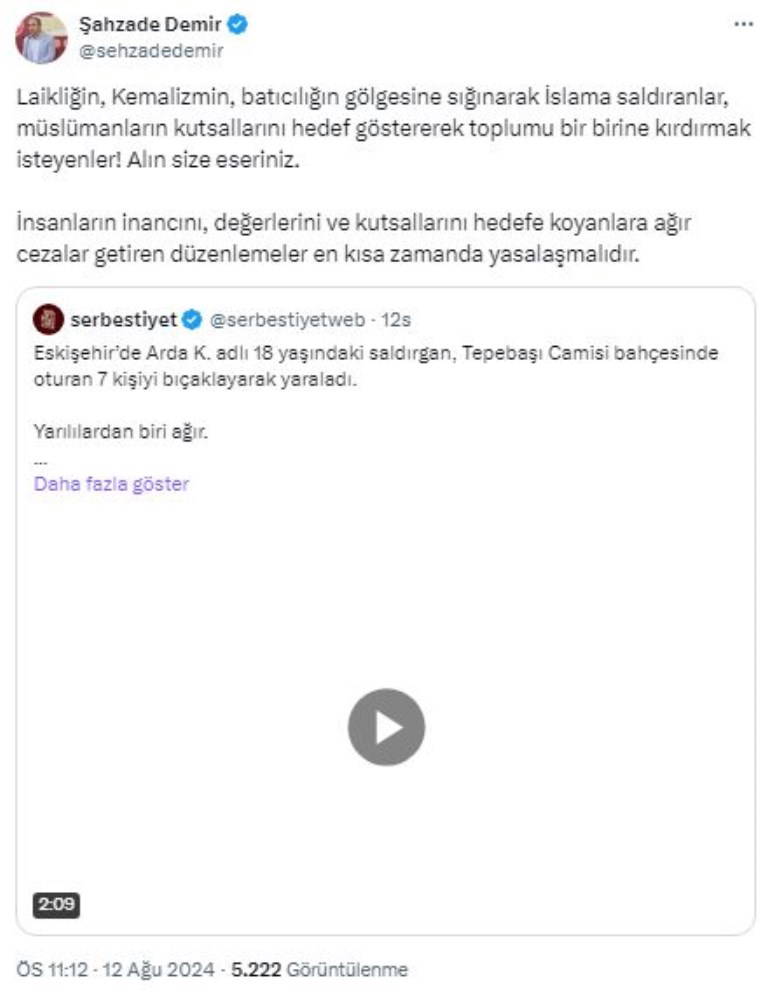The image size is (760, 996).
Task: Click serbestiyet's blue verified badge
Action: pos(193,320)
